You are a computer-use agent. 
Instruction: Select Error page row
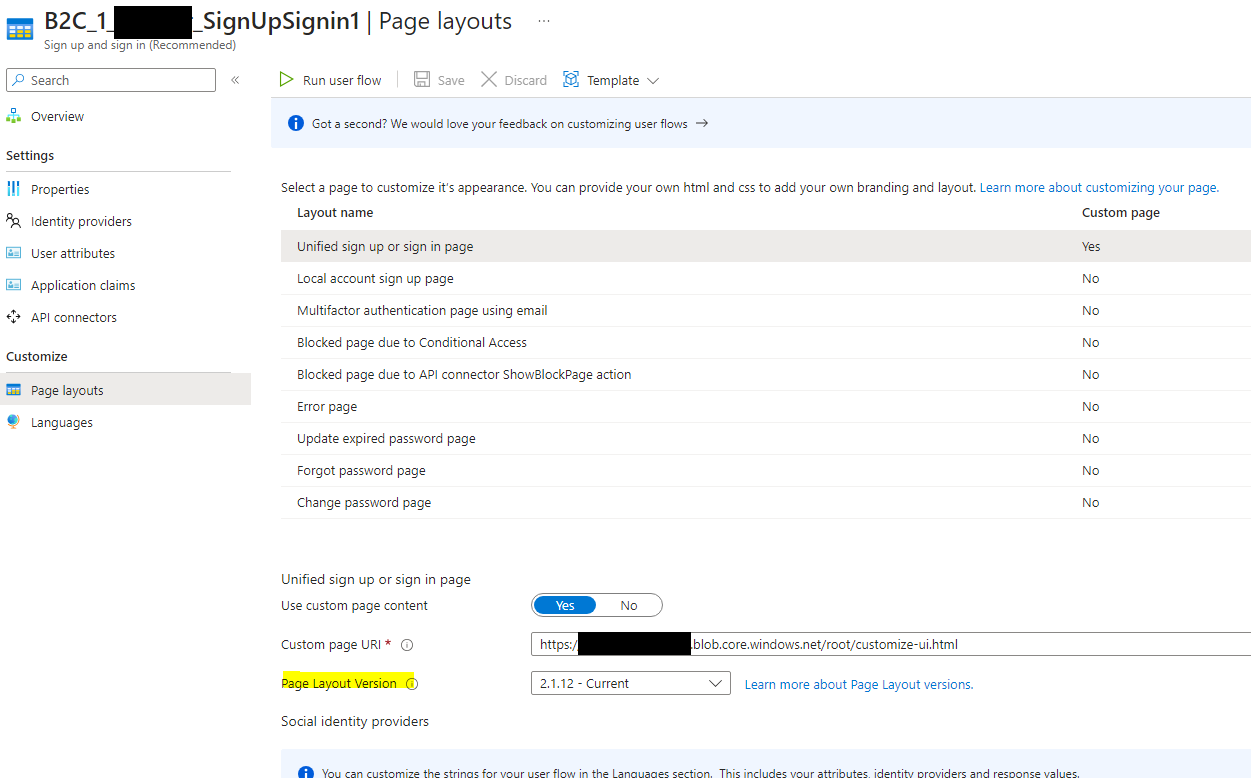[765, 406]
